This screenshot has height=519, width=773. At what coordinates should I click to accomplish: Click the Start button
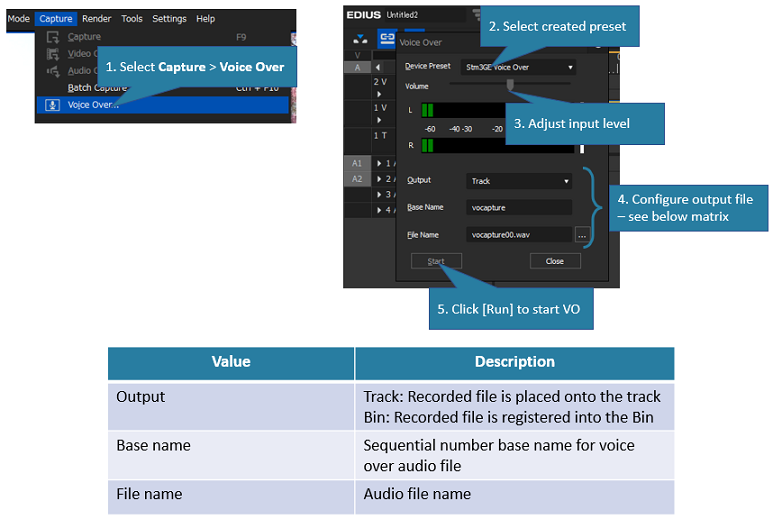coord(436,261)
